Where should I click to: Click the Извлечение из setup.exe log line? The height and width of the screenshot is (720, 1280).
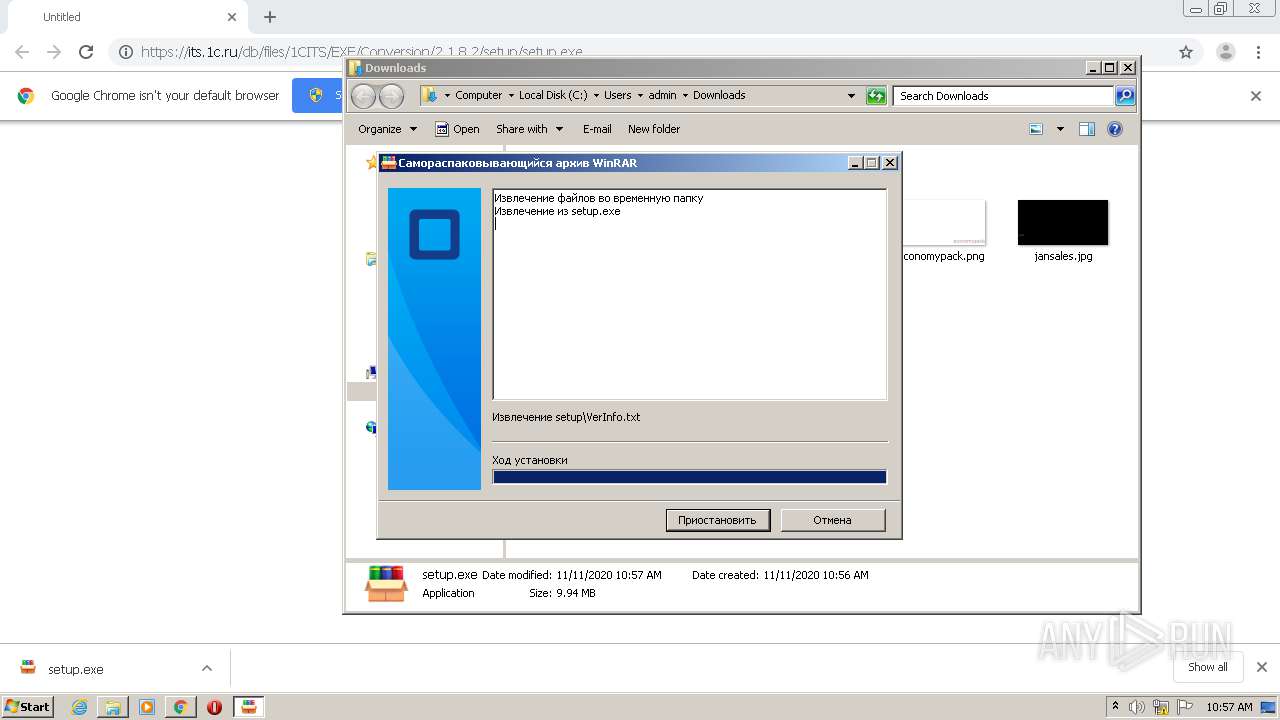[557, 211]
